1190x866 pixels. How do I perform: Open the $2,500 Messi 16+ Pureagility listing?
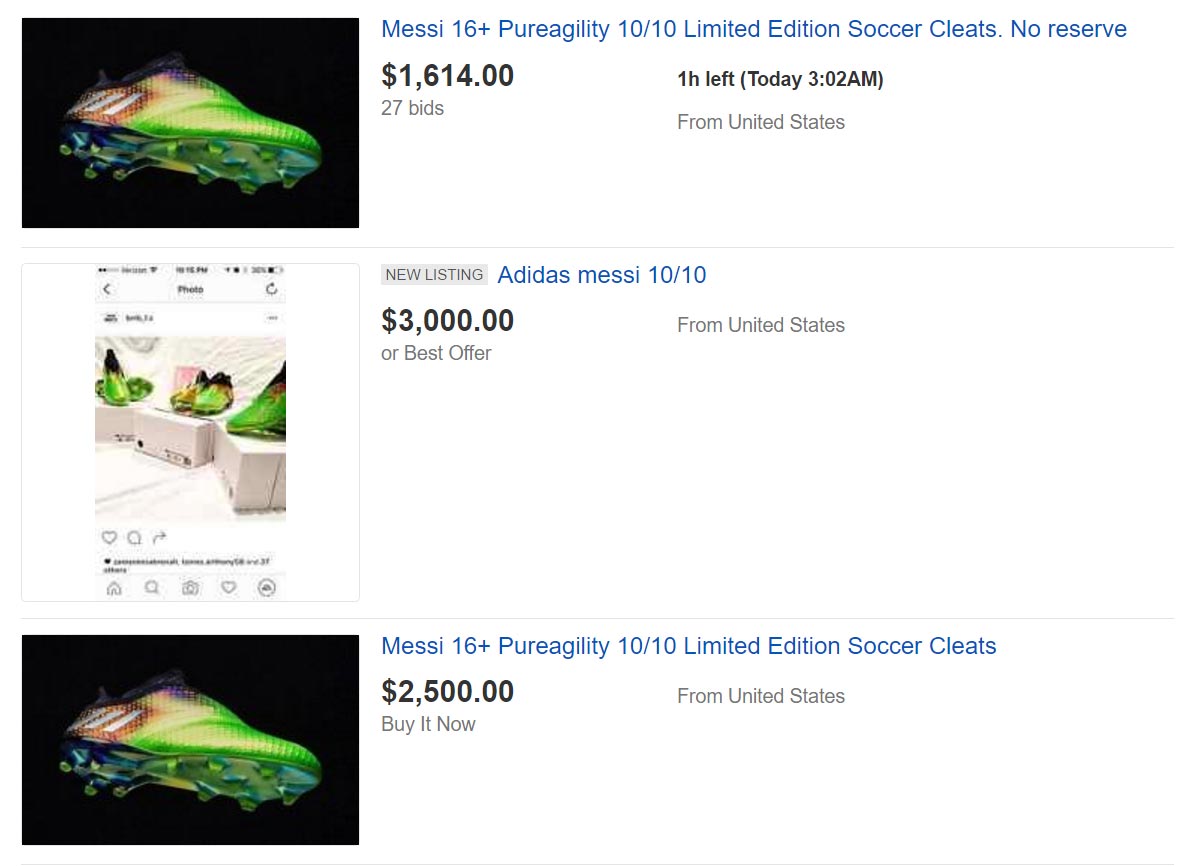(688, 646)
